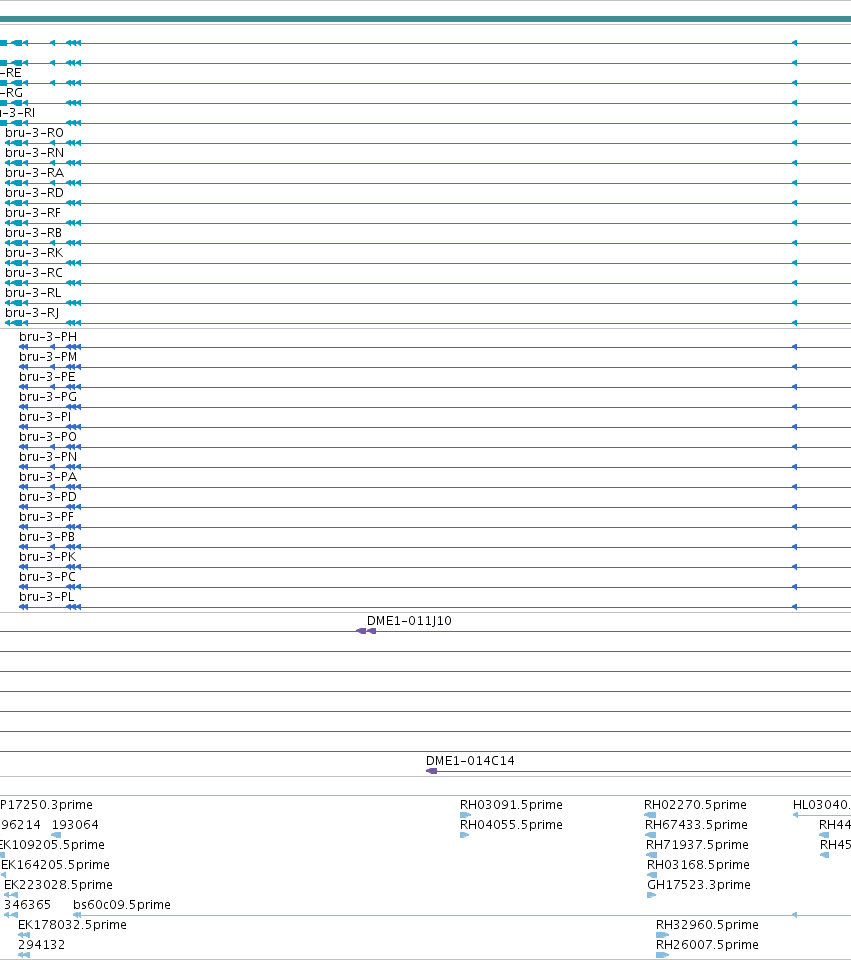Click the 193064 feature label
Viewport: 851px width, 960px height.
75,825
